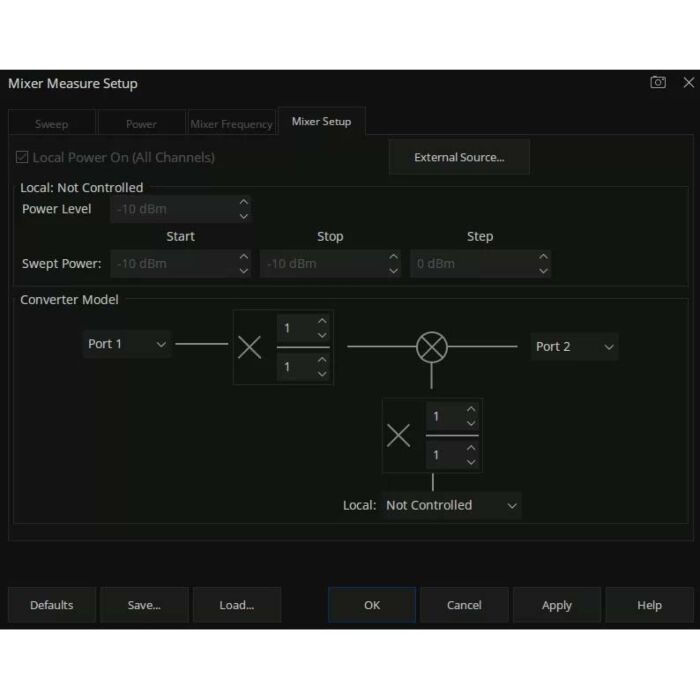The height and width of the screenshot is (700, 700).
Task: Click the External Source... button
Action: (x=459, y=157)
